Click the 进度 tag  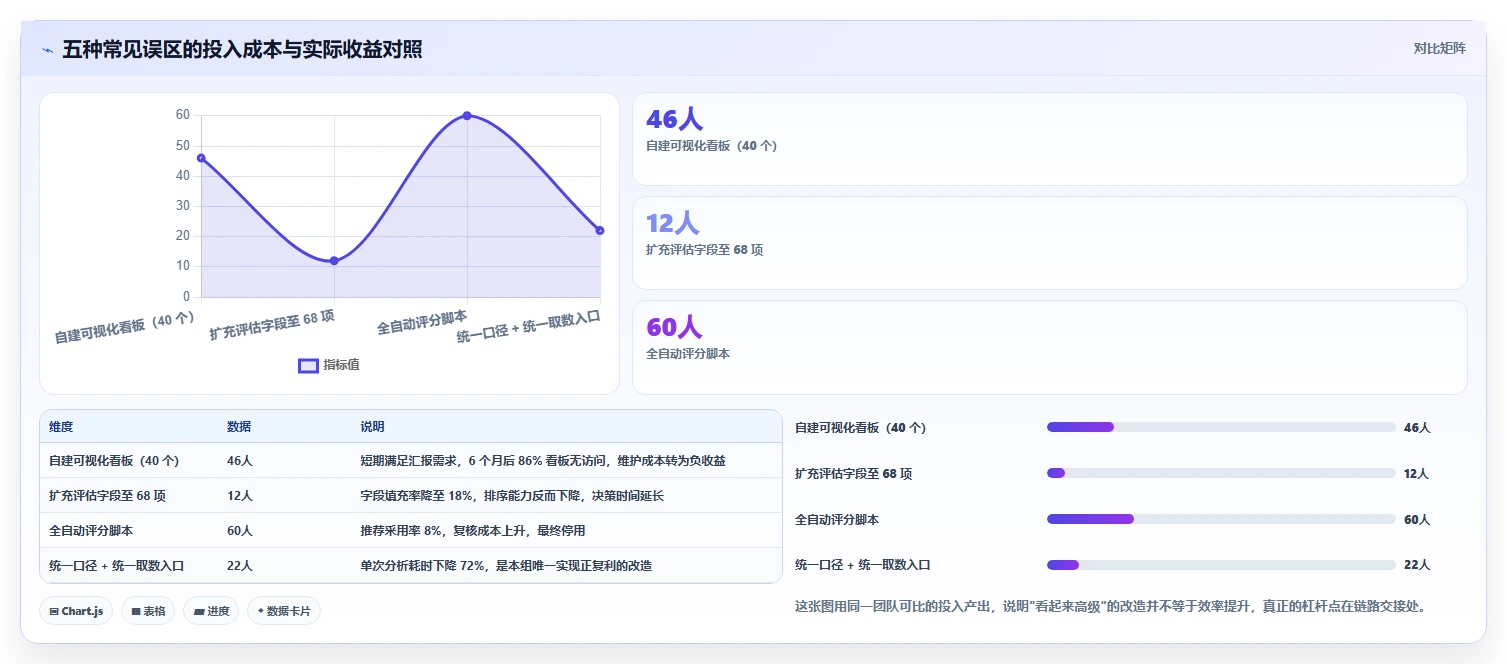click(x=211, y=611)
